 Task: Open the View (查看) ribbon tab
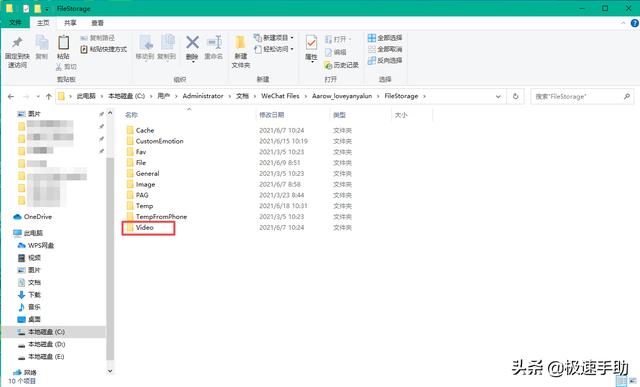97,23
